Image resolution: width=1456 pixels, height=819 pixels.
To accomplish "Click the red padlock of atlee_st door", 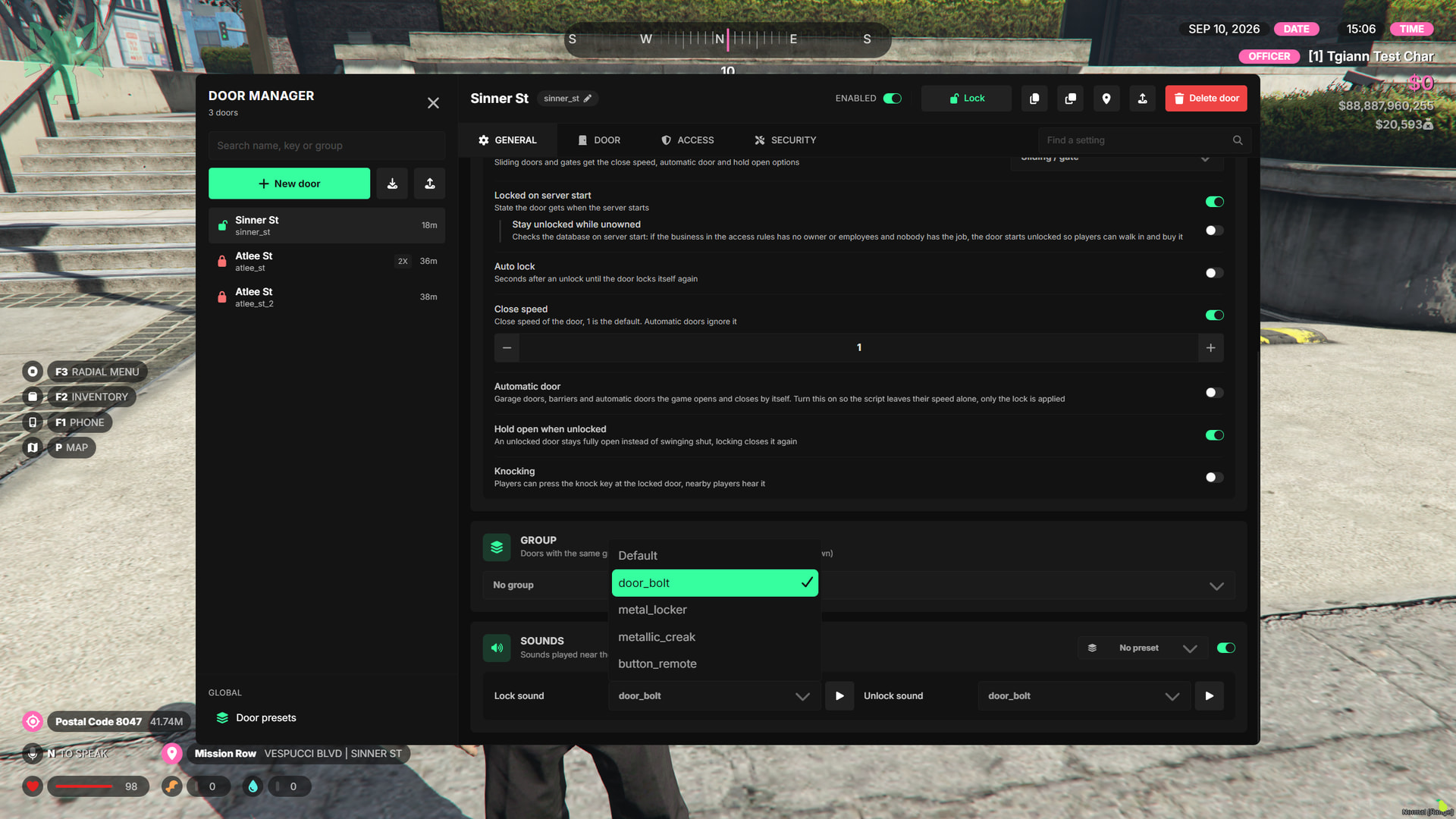I will 222,261.
